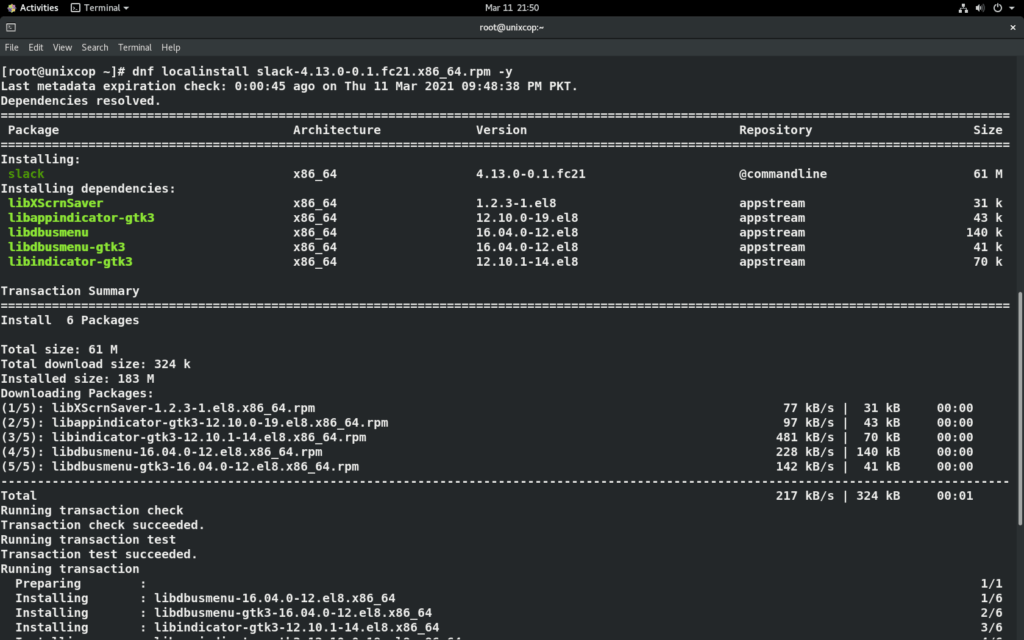The height and width of the screenshot is (640, 1024).
Task: Click the power icon in top bar
Action: coord(998,8)
